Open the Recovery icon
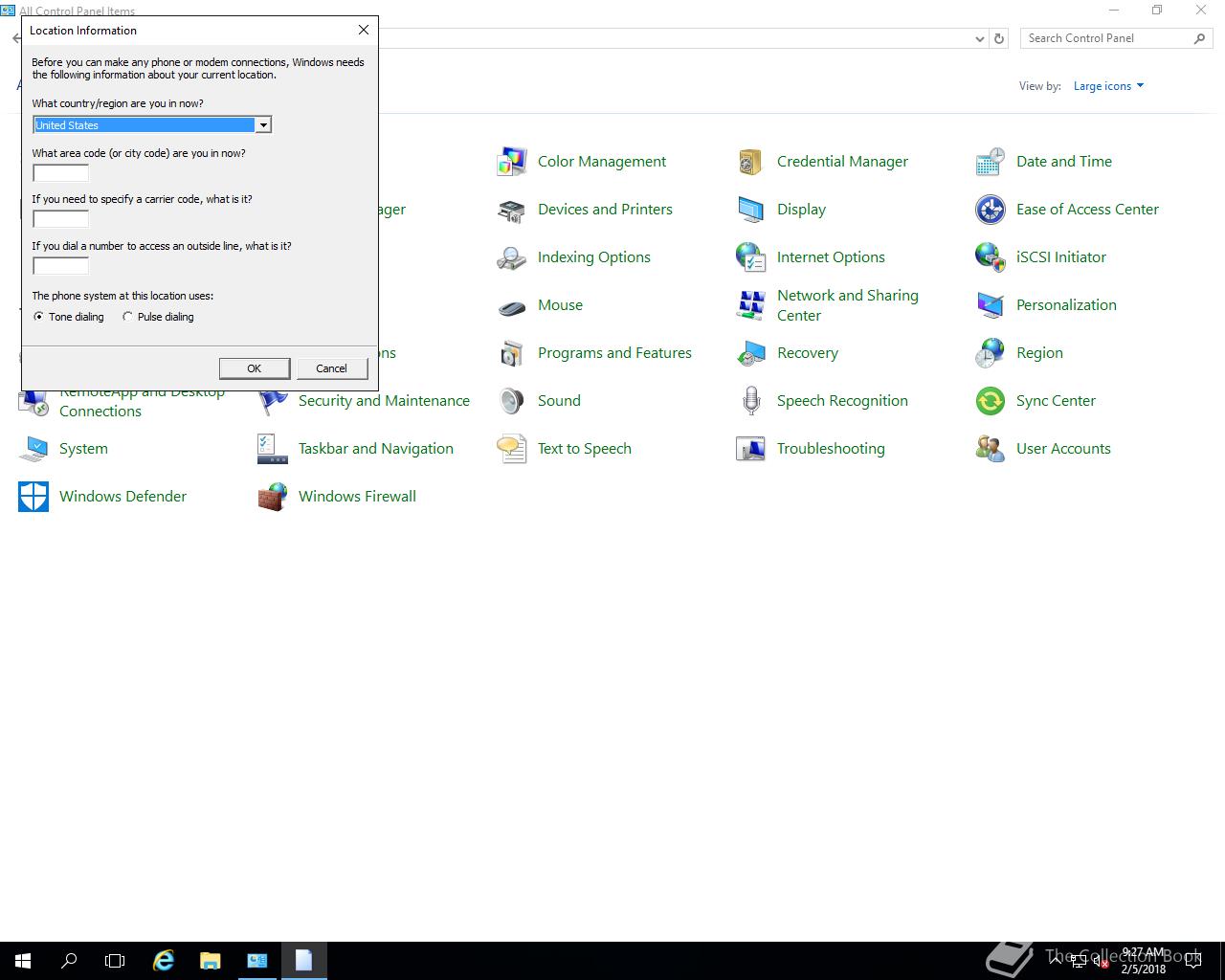 (751, 353)
